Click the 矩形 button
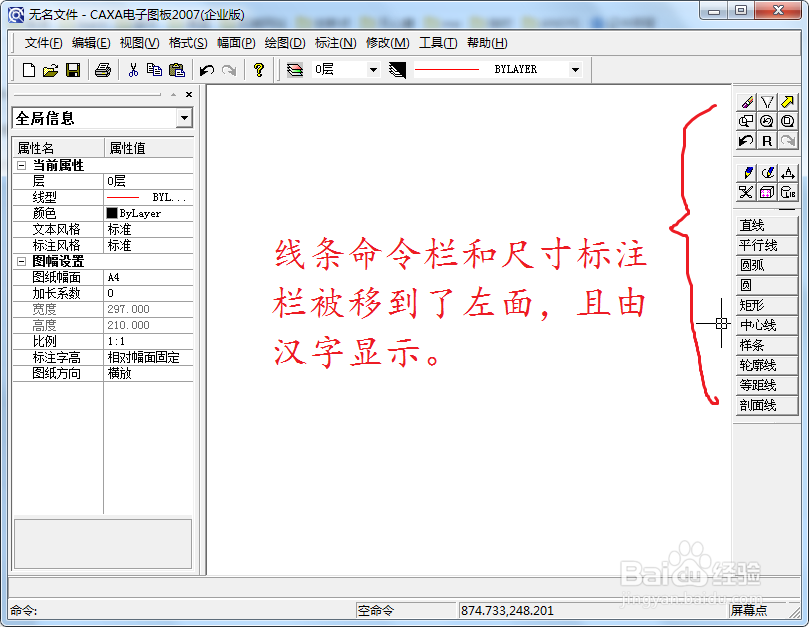Image resolution: width=809 pixels, height=627 pixels. pyautogui.click(x=767, y=306)
